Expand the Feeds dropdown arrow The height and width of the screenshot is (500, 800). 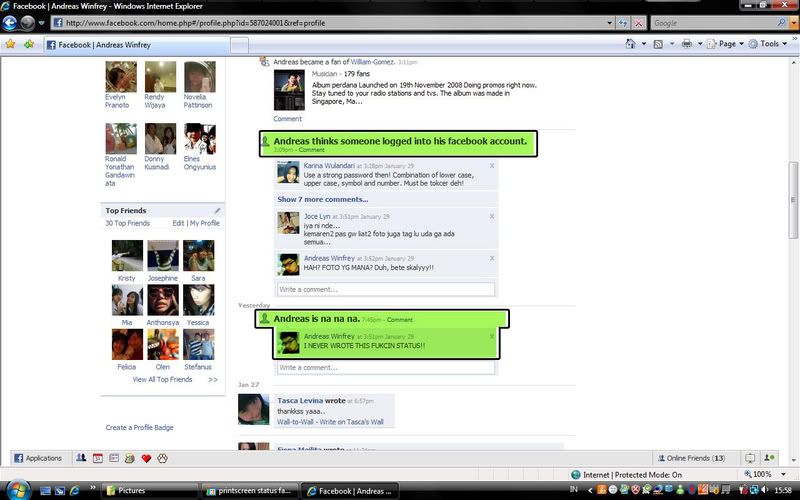coord(671,44)
